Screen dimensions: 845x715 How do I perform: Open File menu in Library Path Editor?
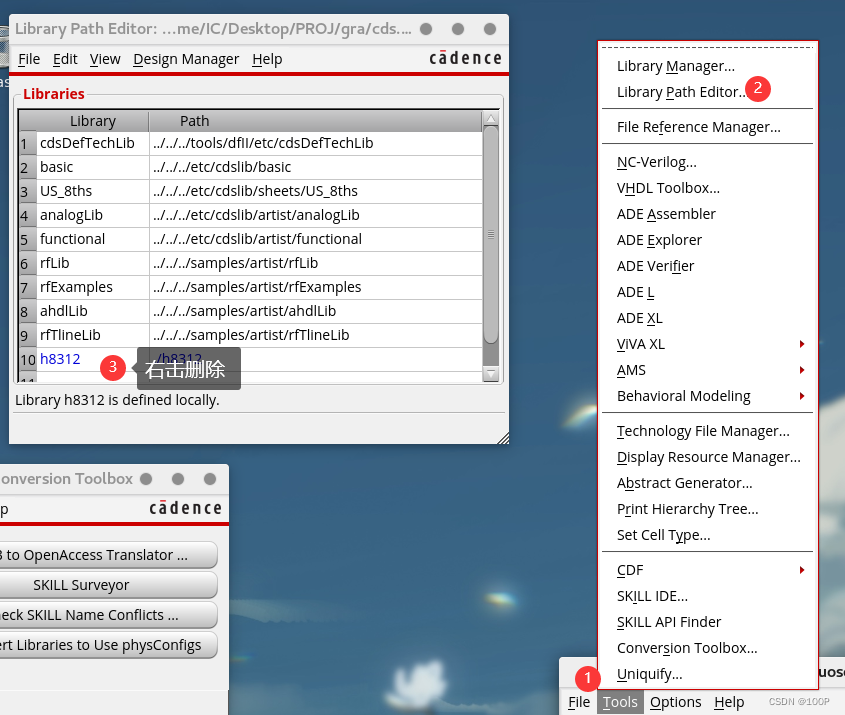tap(29, 59)
